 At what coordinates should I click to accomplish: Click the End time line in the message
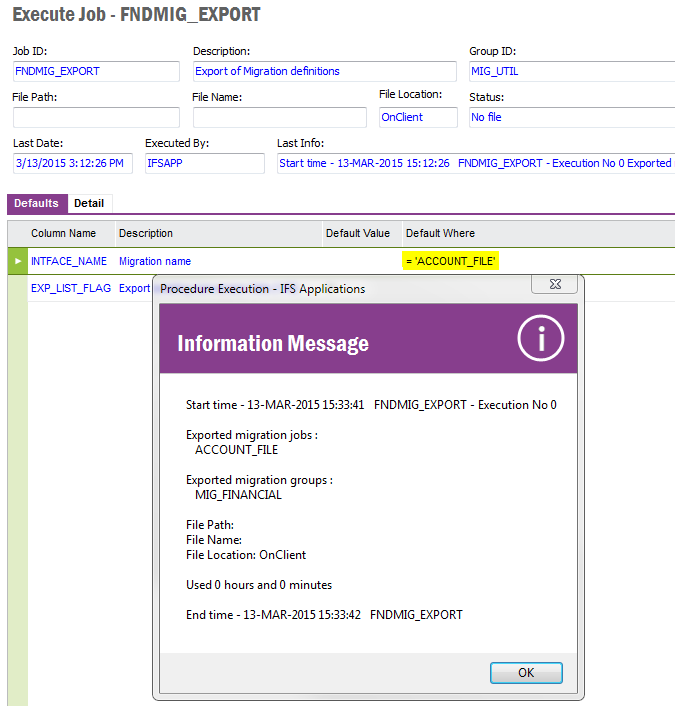pos(324,615)
